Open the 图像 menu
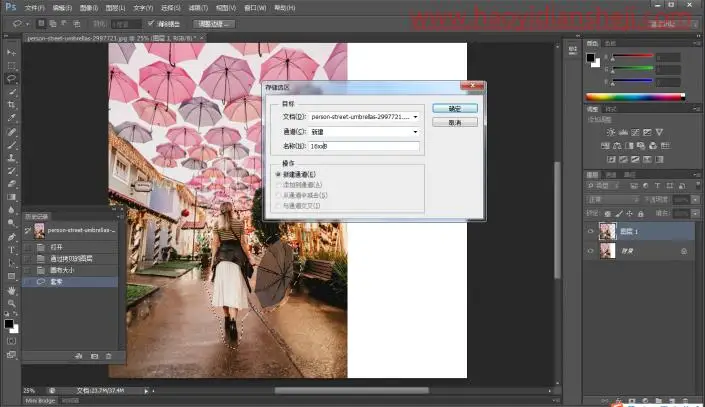 click(x=89, y=8)
